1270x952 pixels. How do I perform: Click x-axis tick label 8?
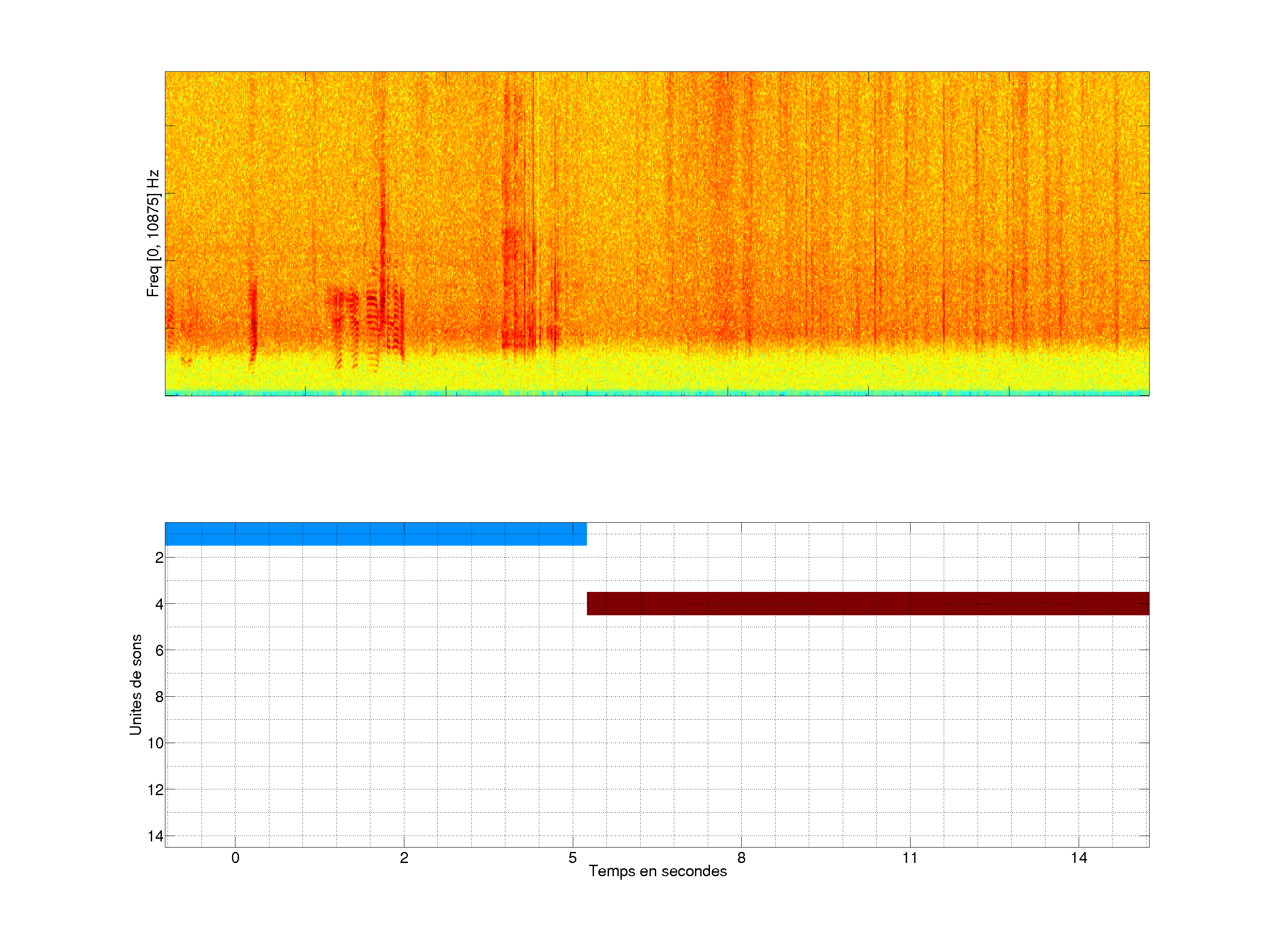(x=741, y=858)
